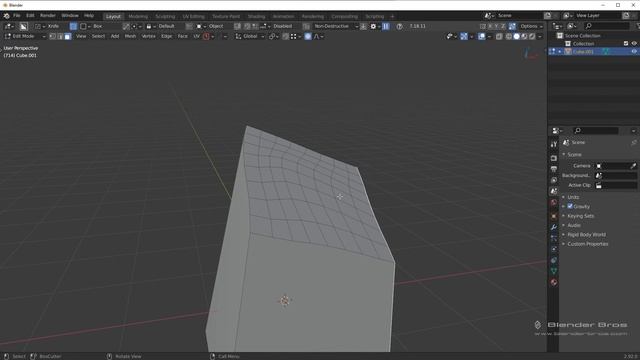Viewport: 640px width, 360px height.
Task: Switch to material preview shading
Action: click(524, 36)
